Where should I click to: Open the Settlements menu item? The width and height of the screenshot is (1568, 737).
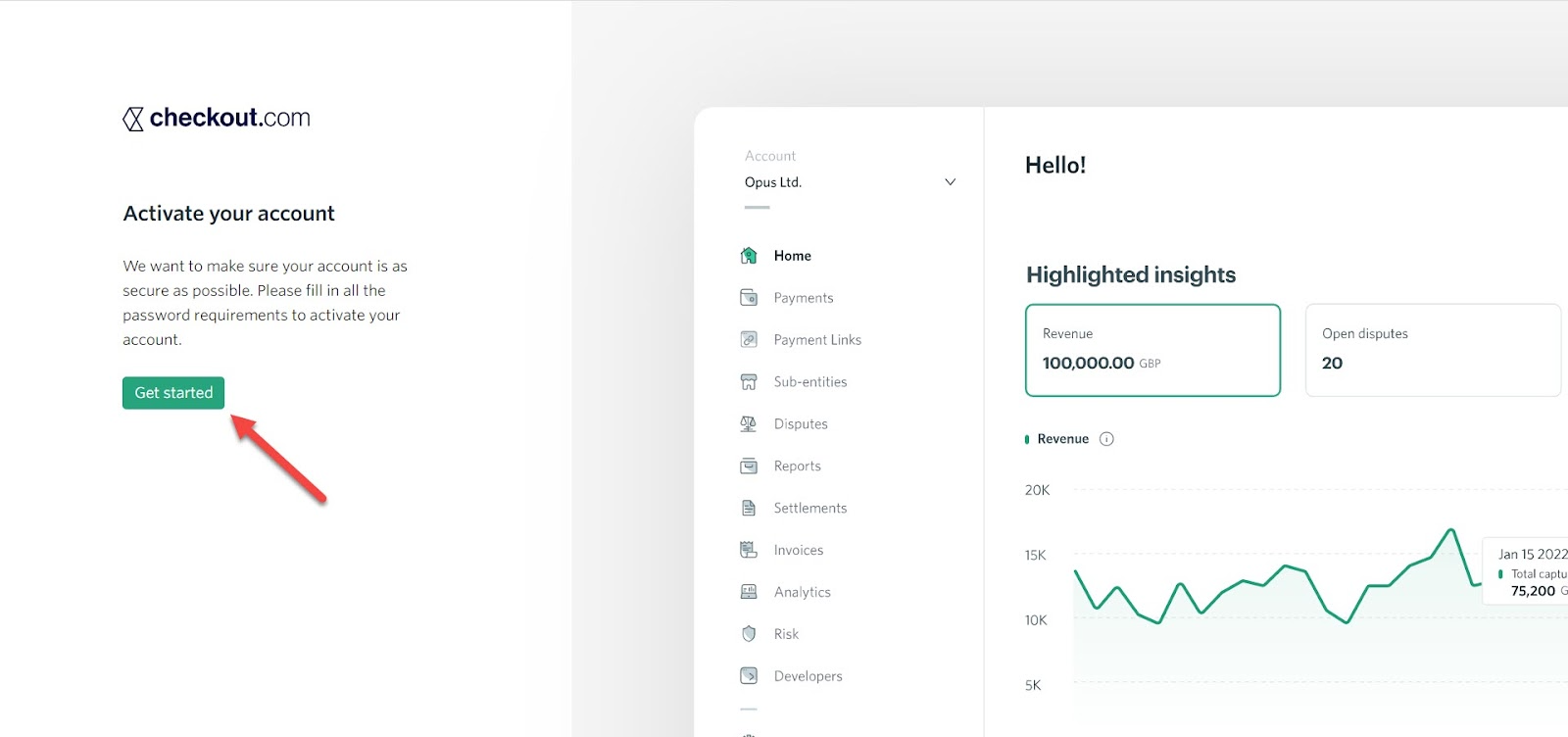809,508
